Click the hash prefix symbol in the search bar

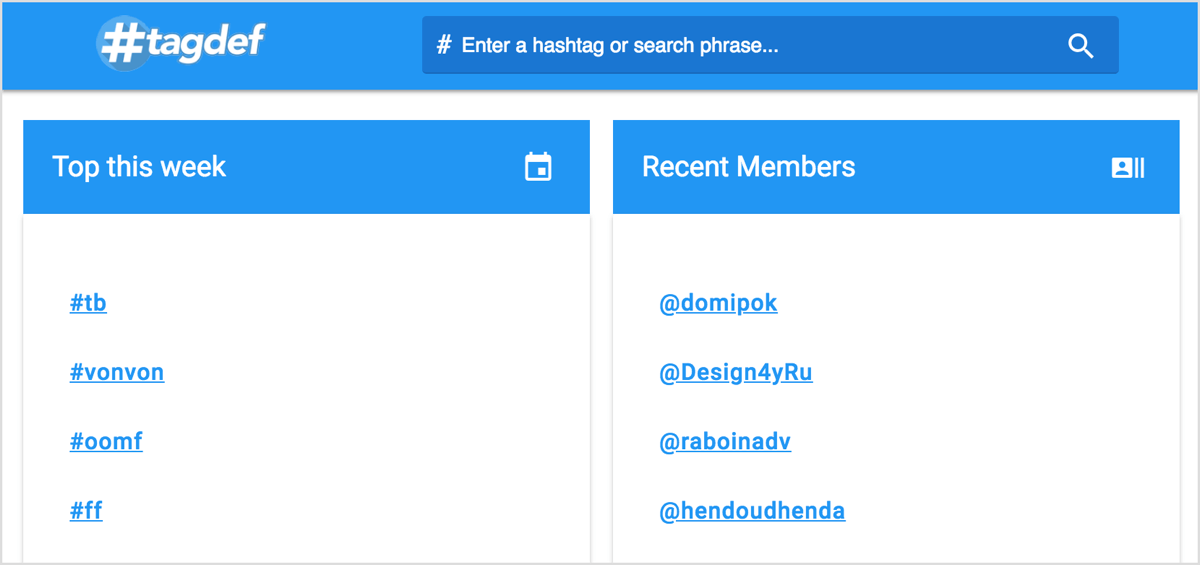[x=444, y=45]
